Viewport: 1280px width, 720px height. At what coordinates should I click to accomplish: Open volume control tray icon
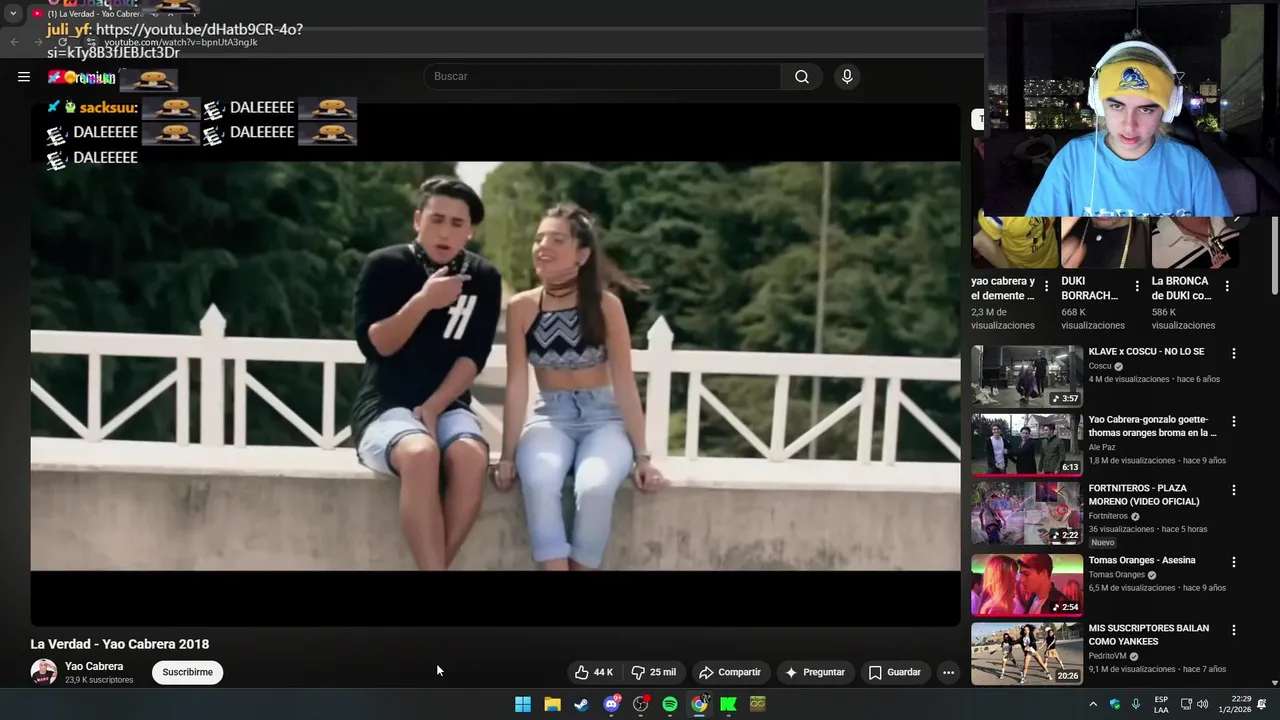click(x=1203, y=704)
